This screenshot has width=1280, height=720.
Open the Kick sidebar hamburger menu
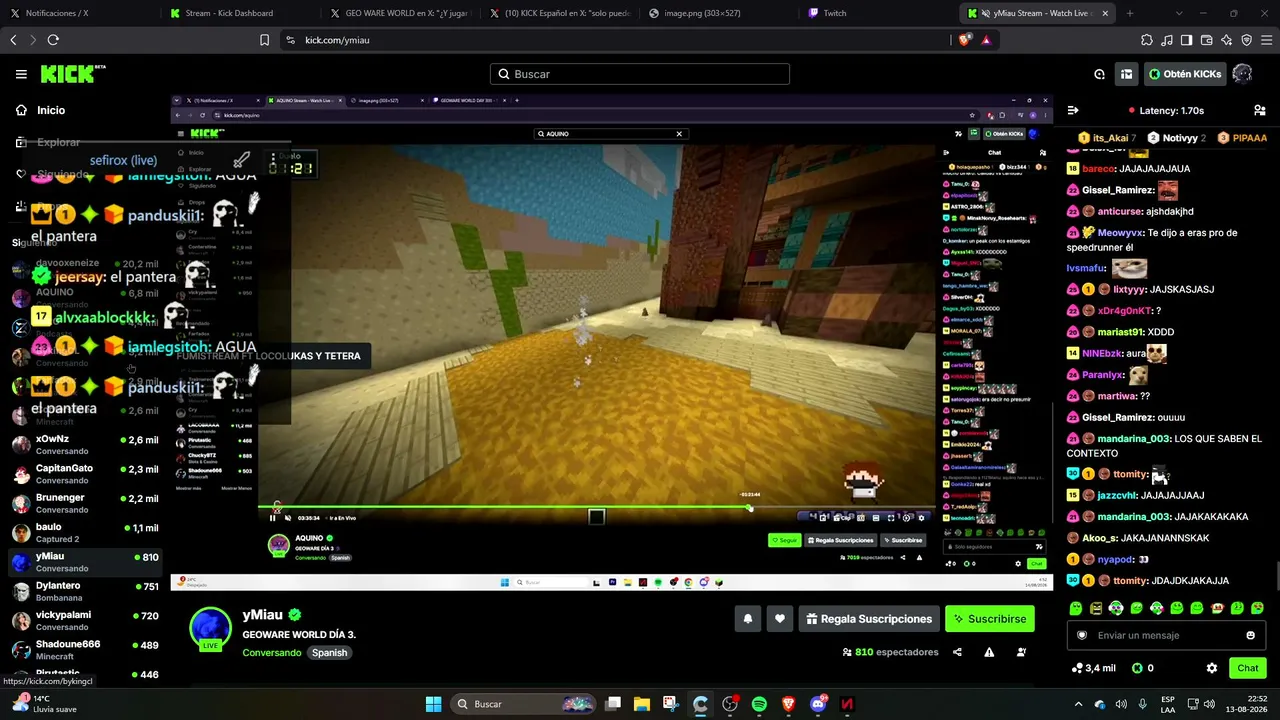click(x=21, y=74)
